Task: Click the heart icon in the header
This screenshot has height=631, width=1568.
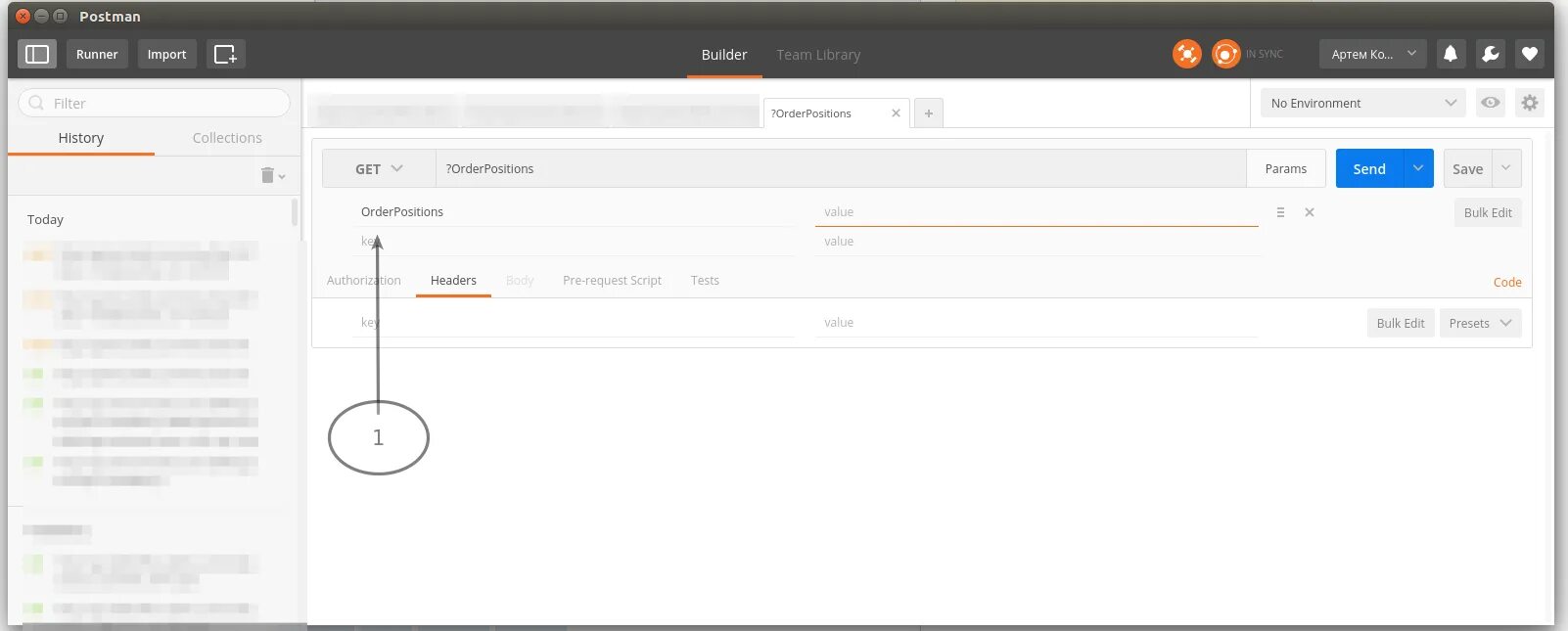Action: click(1530, 54)
